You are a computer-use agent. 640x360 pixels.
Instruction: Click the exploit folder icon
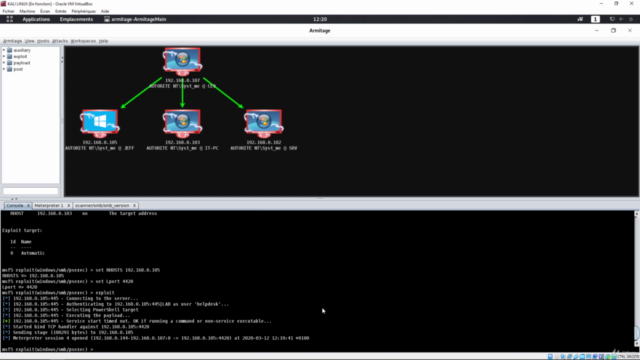tap(10, 56)
